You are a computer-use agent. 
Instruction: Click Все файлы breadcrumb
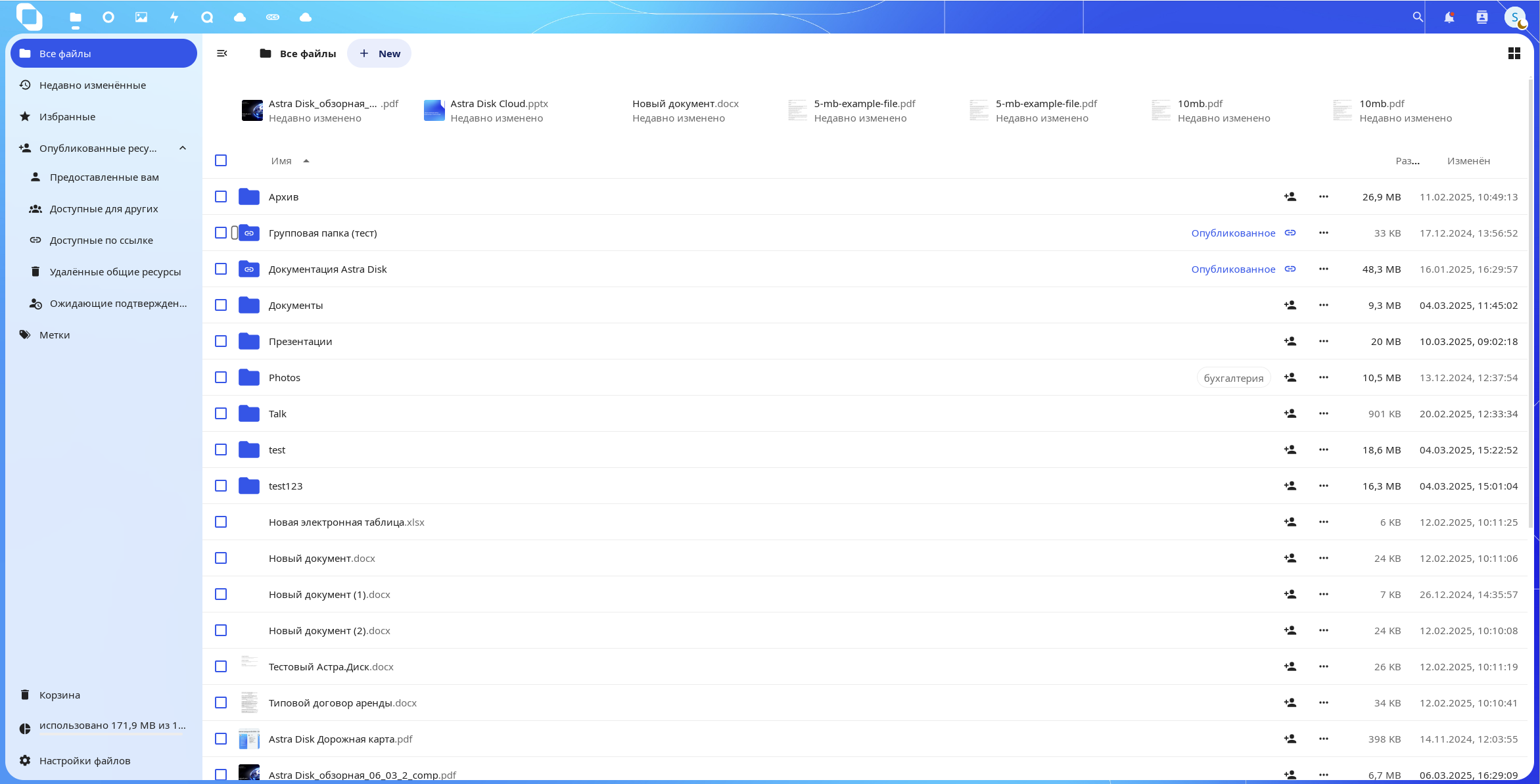click(x=298, y=53)
